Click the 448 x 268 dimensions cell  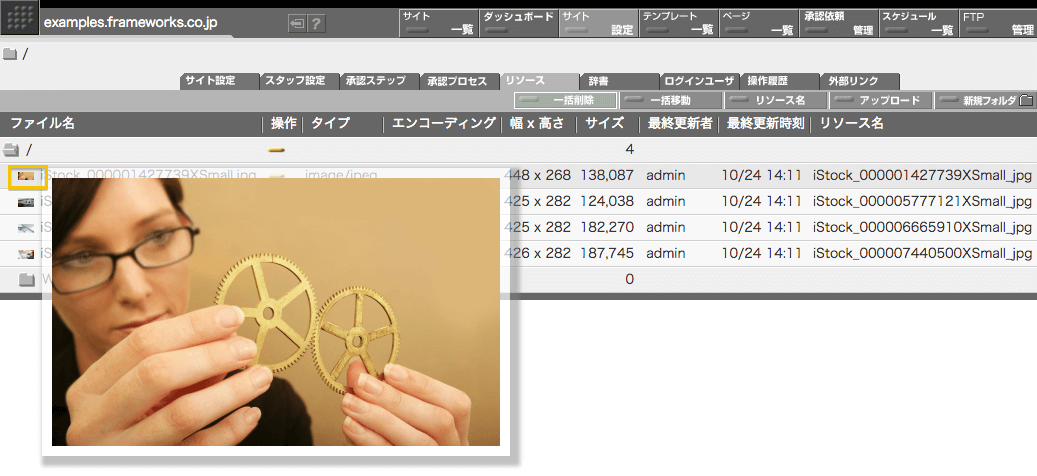pyautogui.click(x=537, y=176)
